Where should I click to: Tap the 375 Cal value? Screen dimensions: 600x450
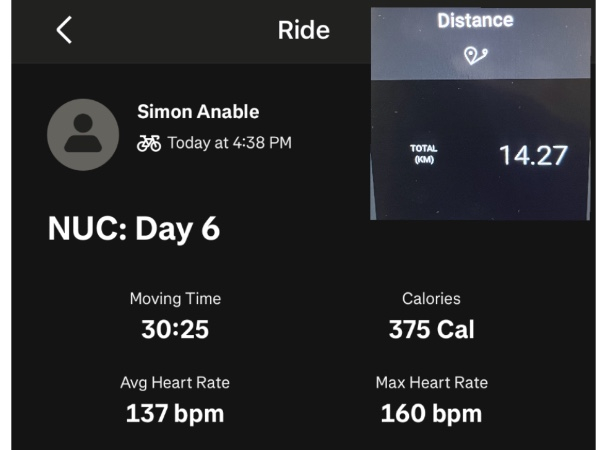click(431, 329)
